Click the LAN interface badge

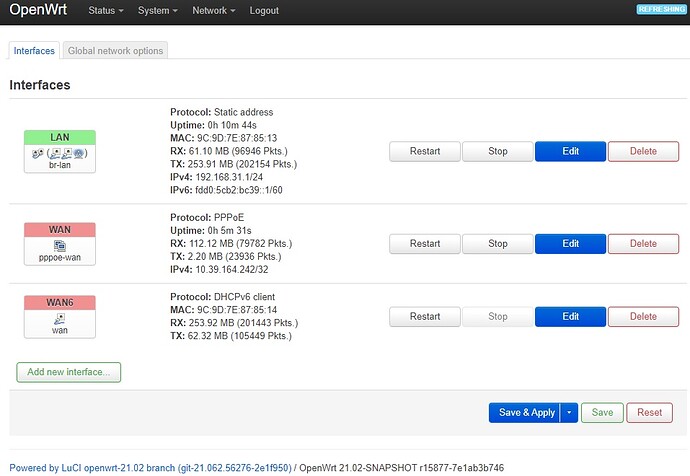pos(60,151)
